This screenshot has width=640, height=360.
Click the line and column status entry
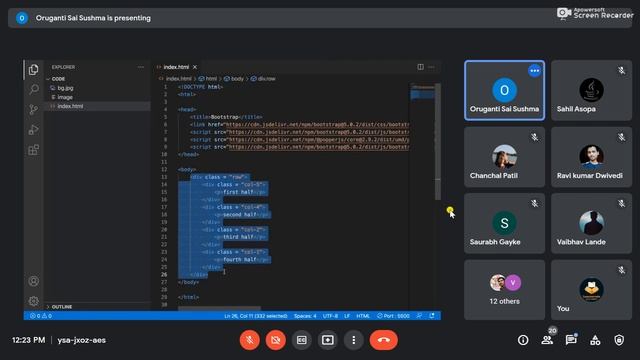pyautogui.click(x=256, y=316)
